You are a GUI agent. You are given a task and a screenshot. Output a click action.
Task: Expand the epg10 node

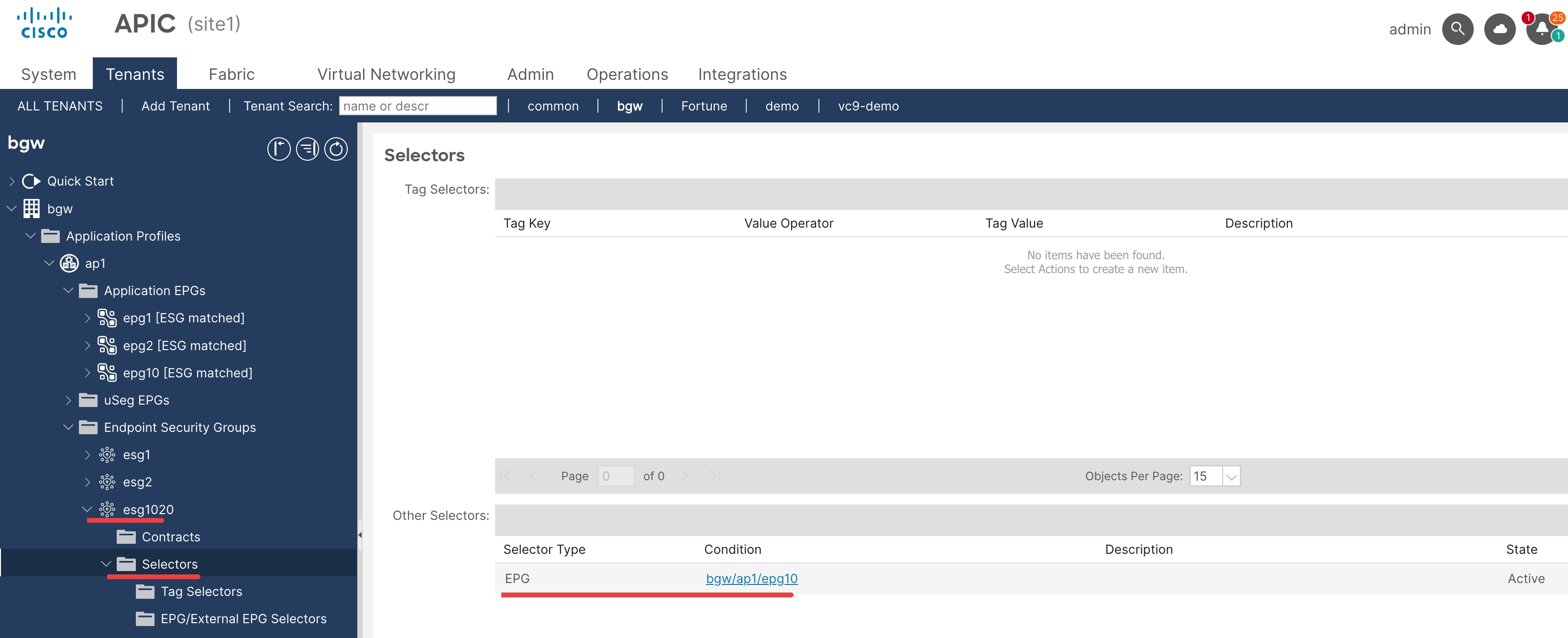[x=87, y=373]
